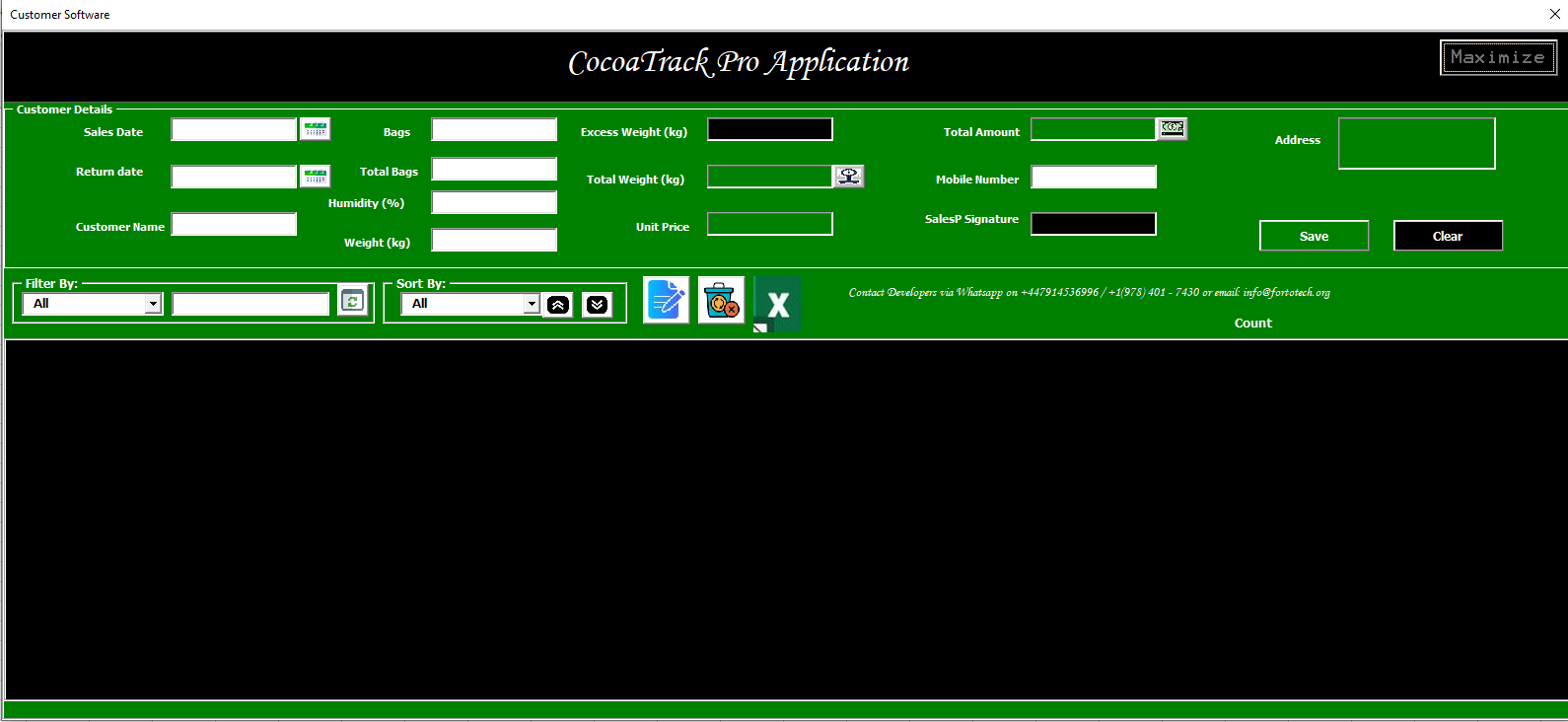Screen dimensions: 1568x722
Task: Click the money icon beside Total Amount
Action: point(1172,129)
